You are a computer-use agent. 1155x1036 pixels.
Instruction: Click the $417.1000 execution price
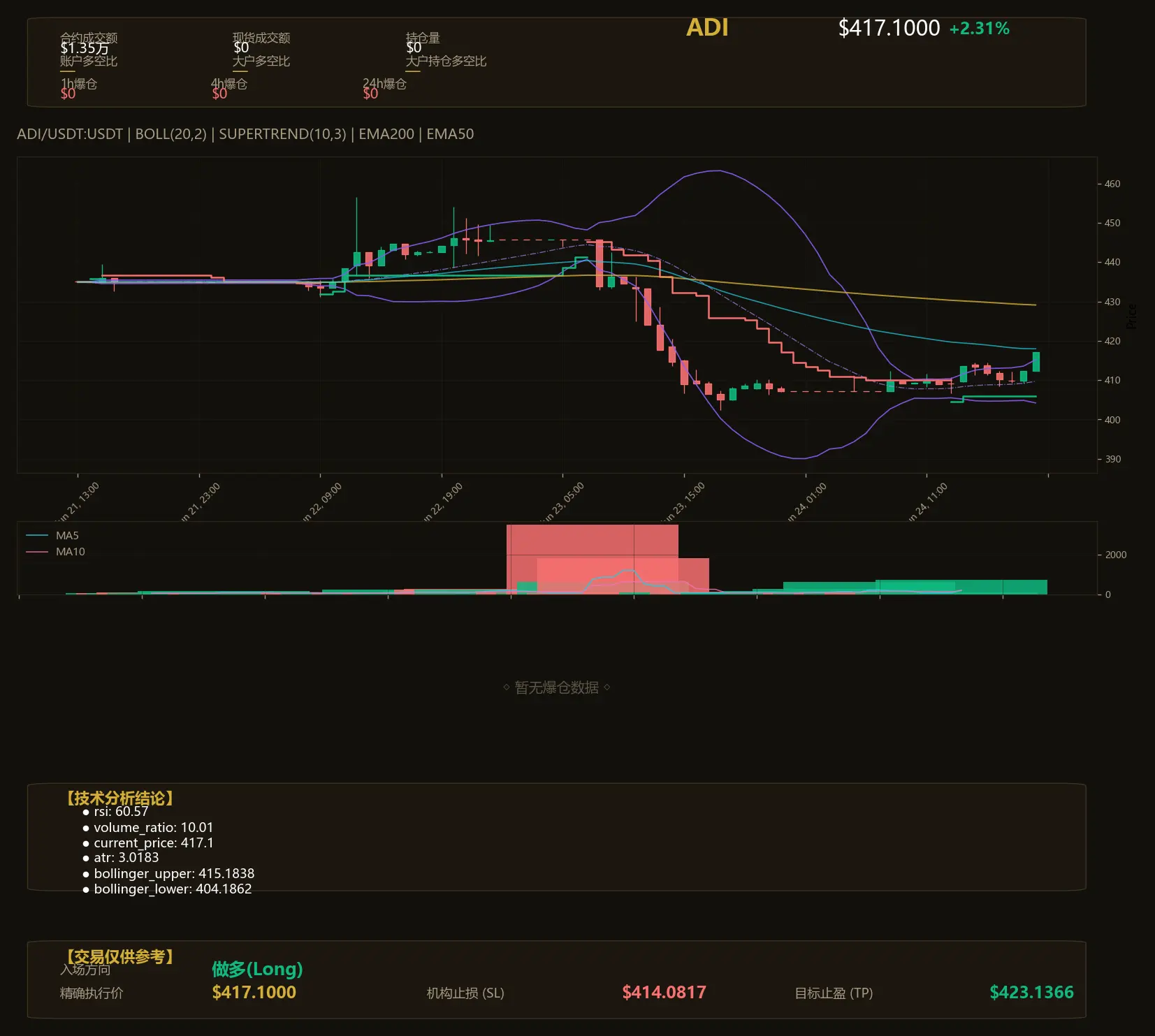point(254,992)
